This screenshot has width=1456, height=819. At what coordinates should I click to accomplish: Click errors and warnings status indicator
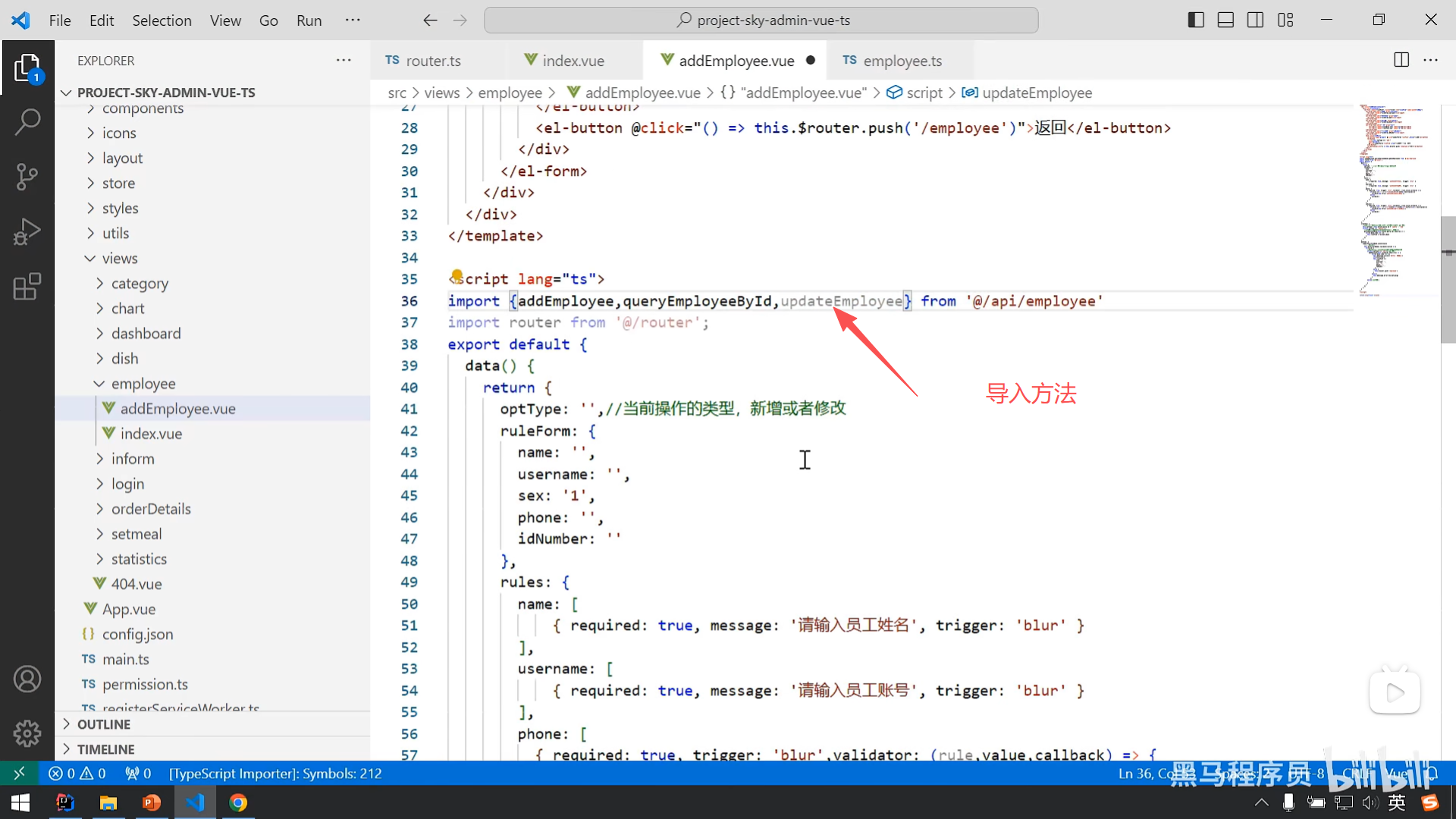77,773
